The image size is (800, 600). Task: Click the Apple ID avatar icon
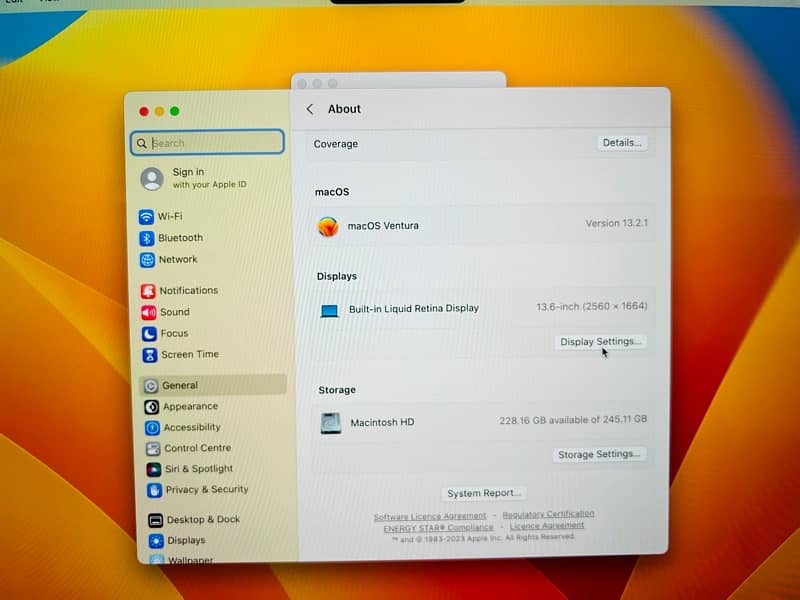[x=152, y=179]
